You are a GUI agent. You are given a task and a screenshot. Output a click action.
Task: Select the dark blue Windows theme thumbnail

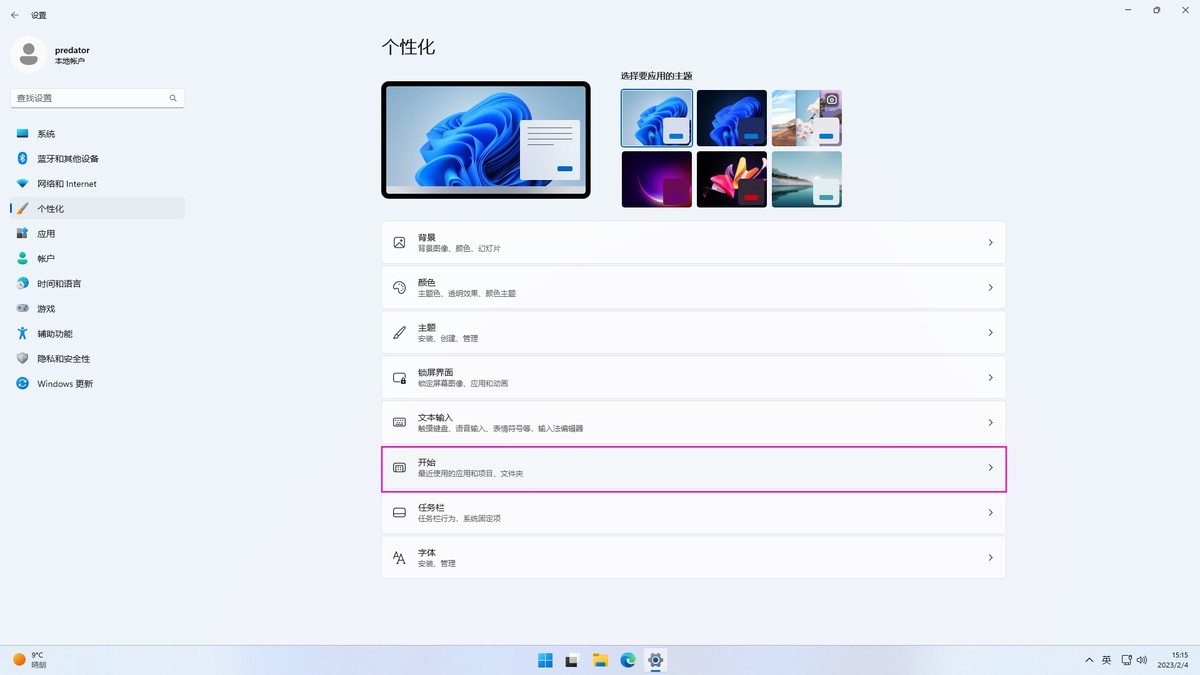(731, 117)
